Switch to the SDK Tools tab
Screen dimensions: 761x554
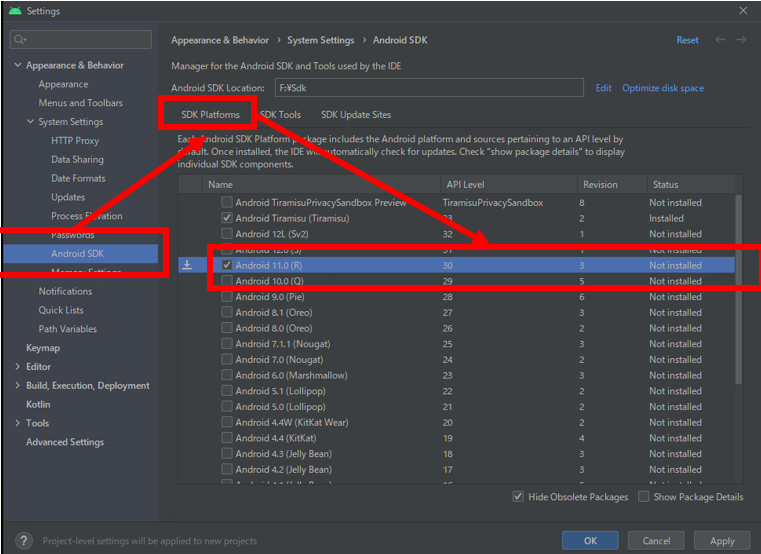[280, 115]
